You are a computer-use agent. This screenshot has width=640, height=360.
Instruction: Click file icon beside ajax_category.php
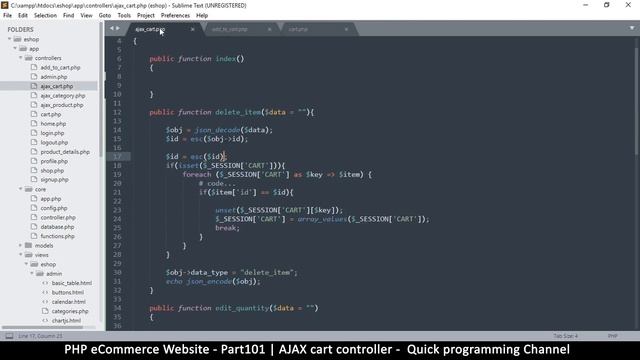click(x=34, y=96)
